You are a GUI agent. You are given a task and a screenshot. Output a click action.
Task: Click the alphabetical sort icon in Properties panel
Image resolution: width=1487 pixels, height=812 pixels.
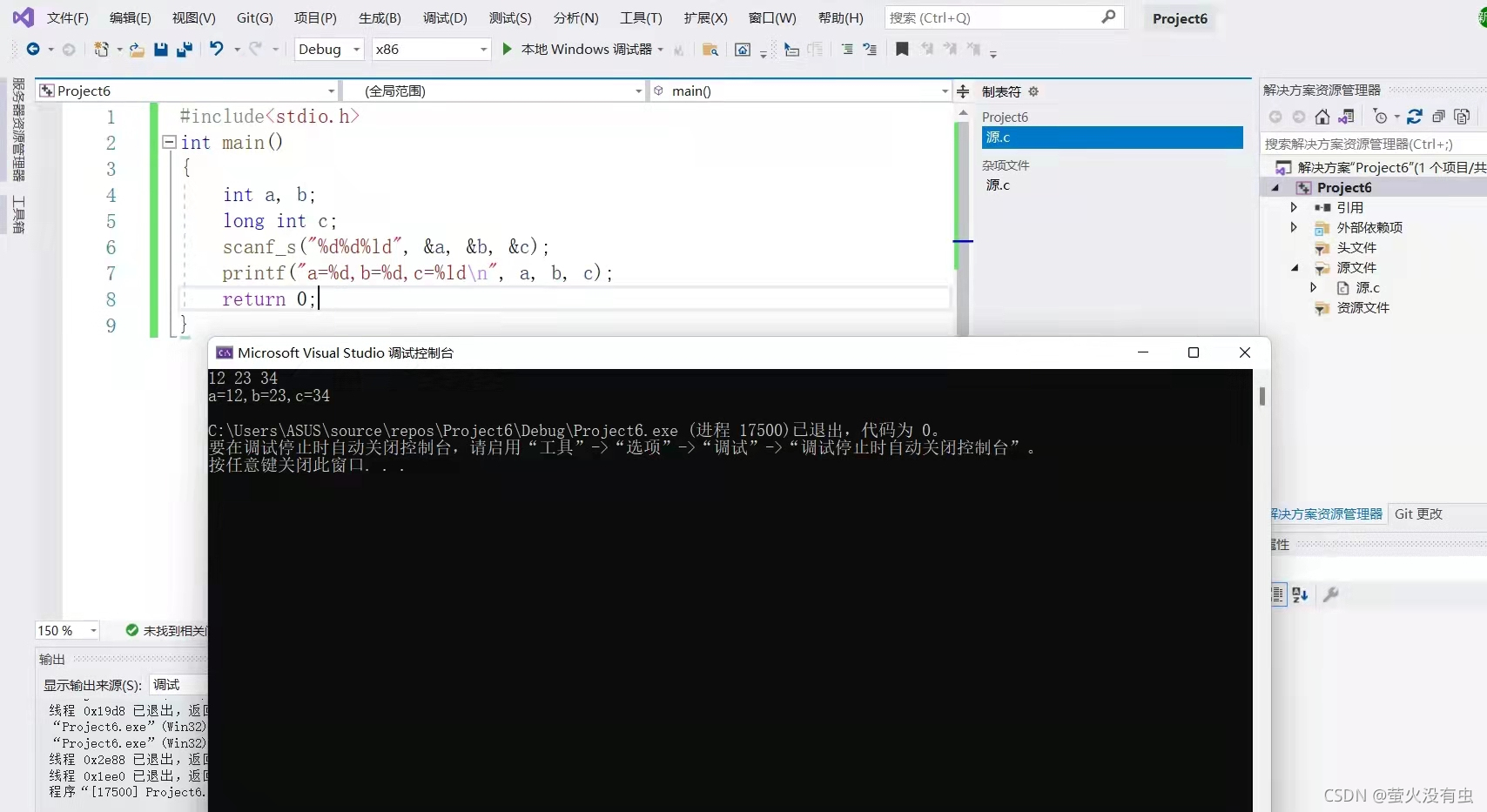(x=1300, y=595)
